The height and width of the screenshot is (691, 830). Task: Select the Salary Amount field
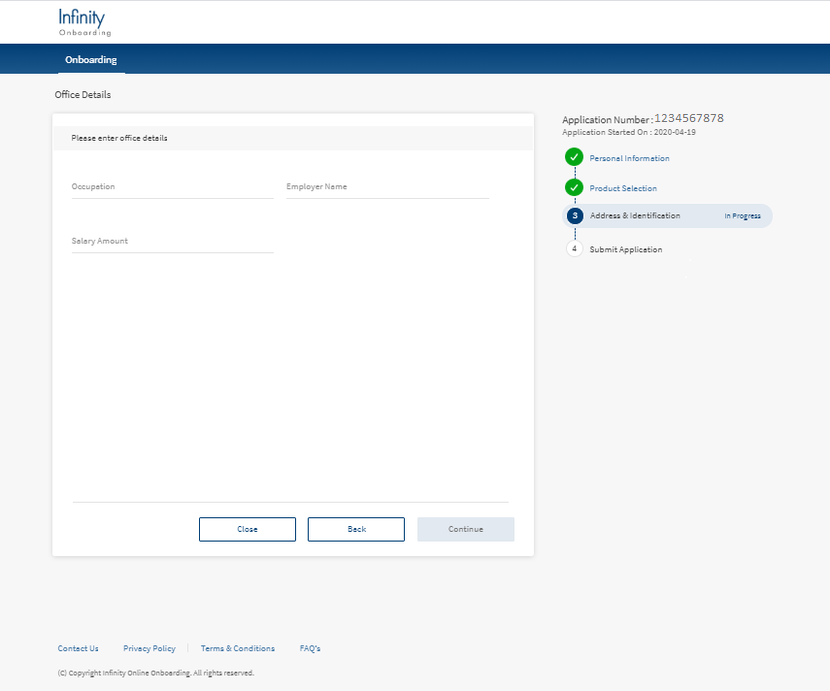pos(172,241)
